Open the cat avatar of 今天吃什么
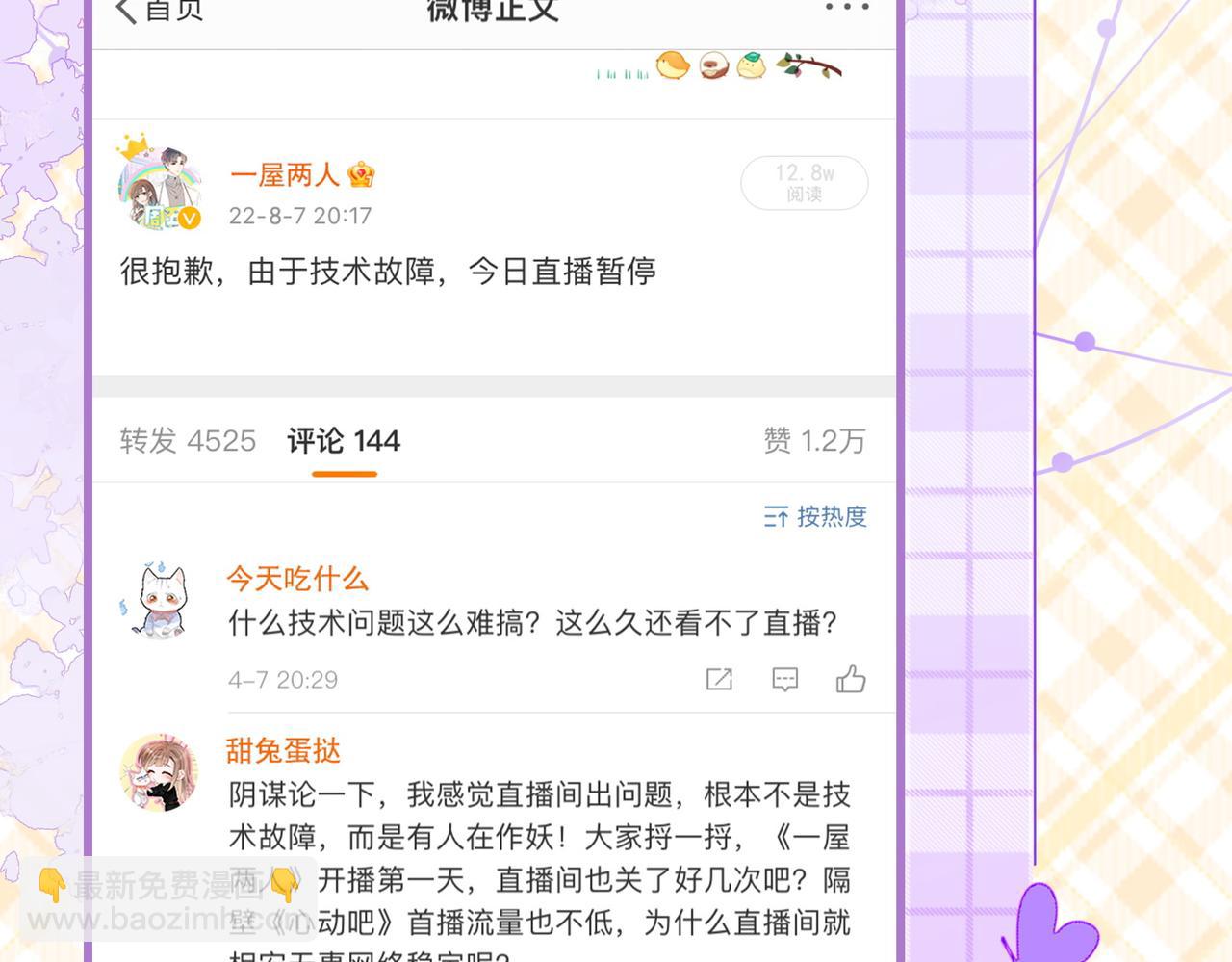 159,602
